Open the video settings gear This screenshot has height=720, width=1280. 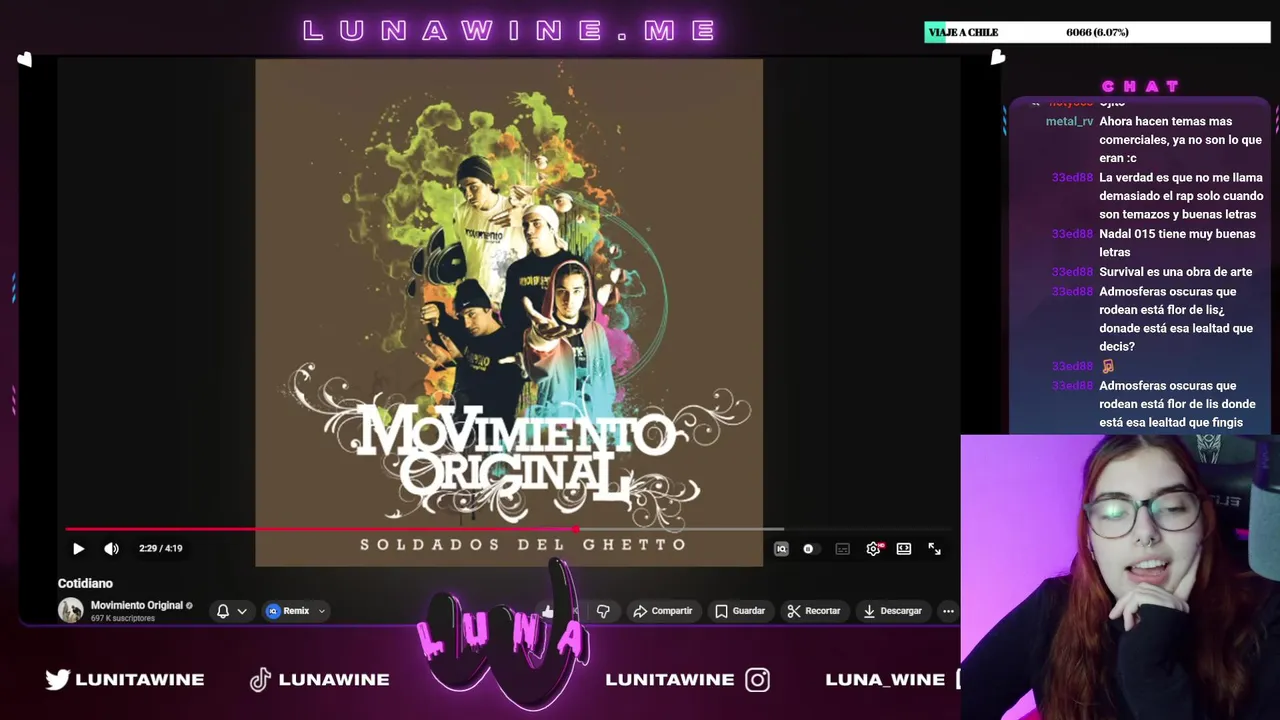[x=873, y=548]
